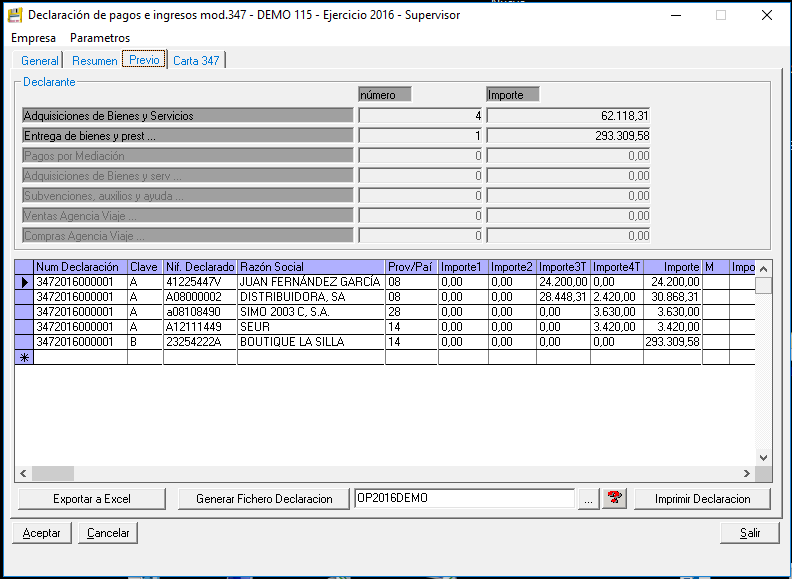The width and height of the screenshot is (792, 579).
Task: Click the grid vertical scrollbar down arrow
Action: (764, 458)
